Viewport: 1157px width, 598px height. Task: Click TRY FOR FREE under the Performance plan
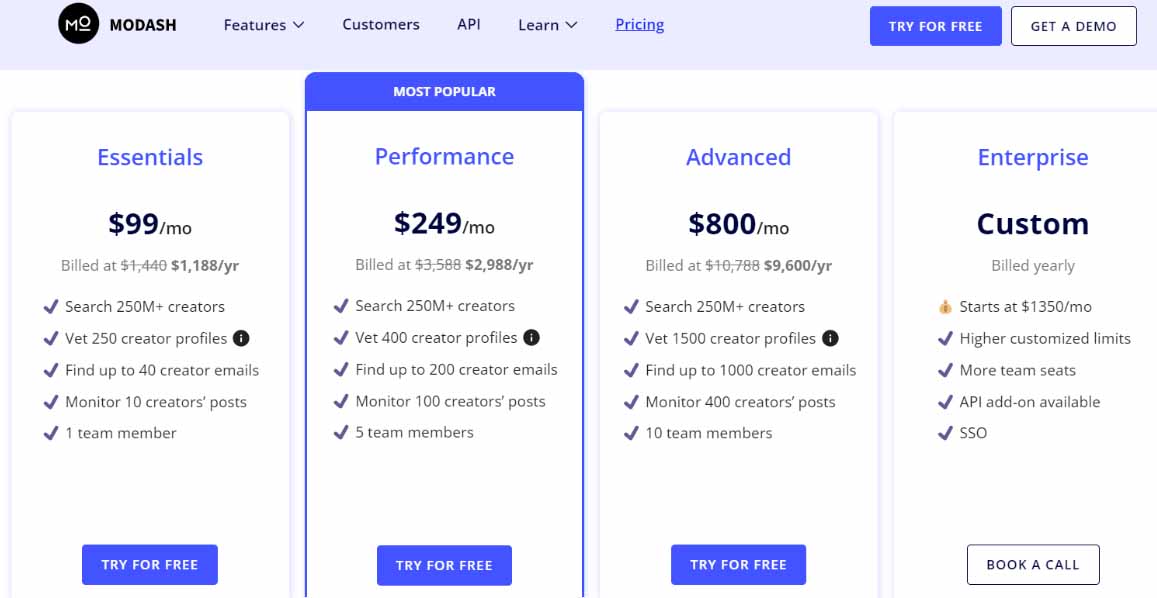(x=444, y=565)
